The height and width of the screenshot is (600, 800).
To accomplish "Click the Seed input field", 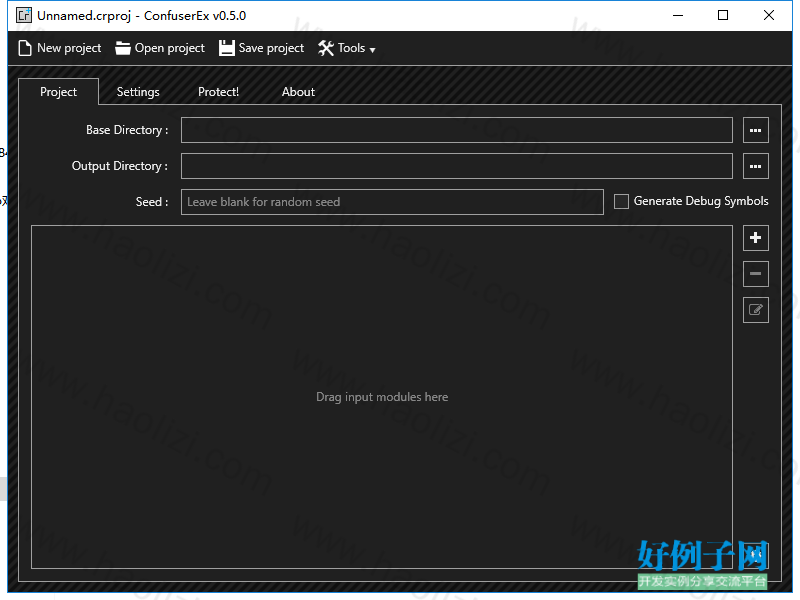I will click(x=392, y=202).
